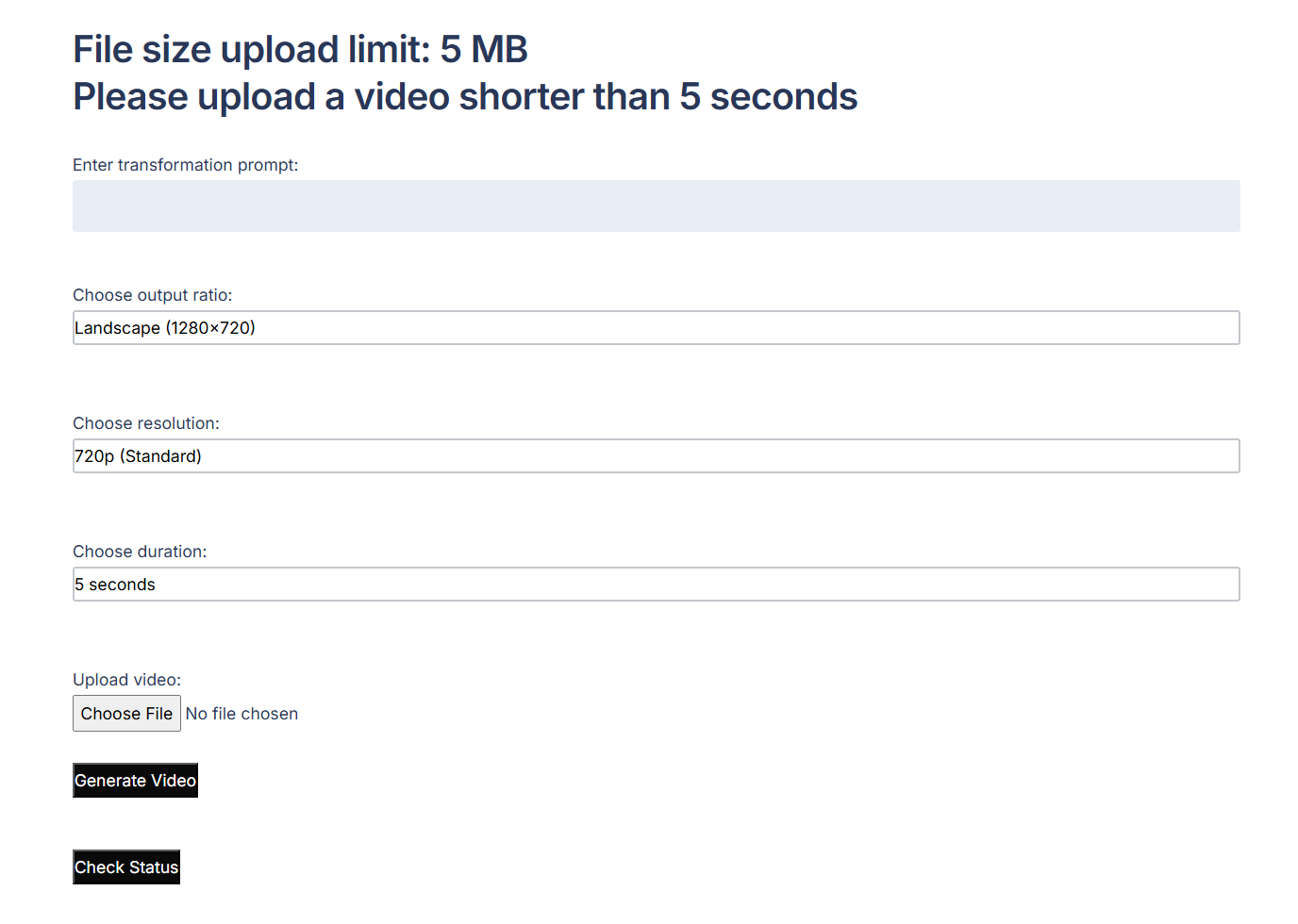Focus the empty prompt input box

click(x=656, y=206)
